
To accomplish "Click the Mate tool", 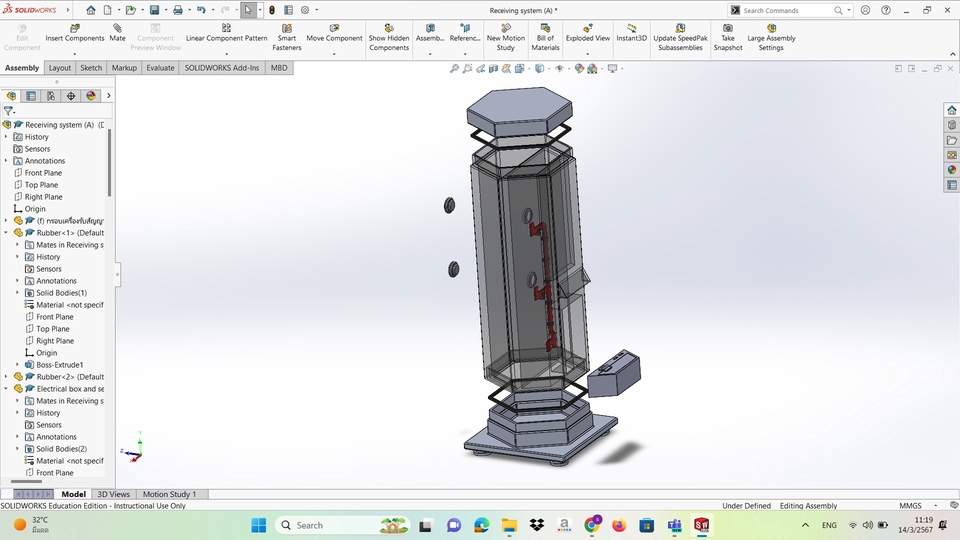I will coord(118,33).
